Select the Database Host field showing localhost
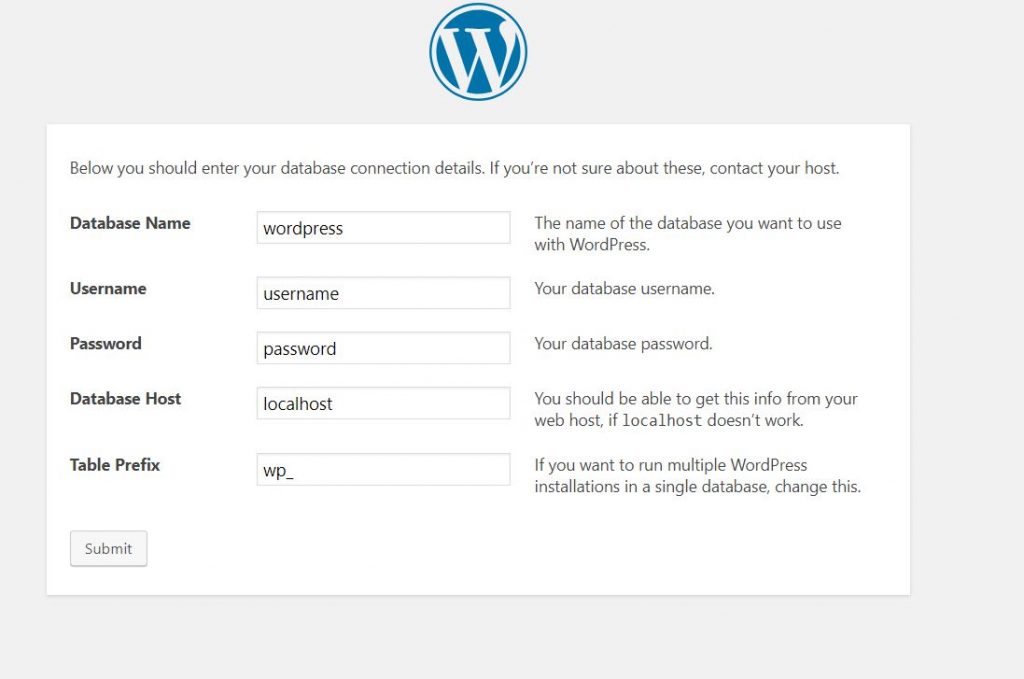This screenshot has height=679, width=1024. click(x=383, y=403)
